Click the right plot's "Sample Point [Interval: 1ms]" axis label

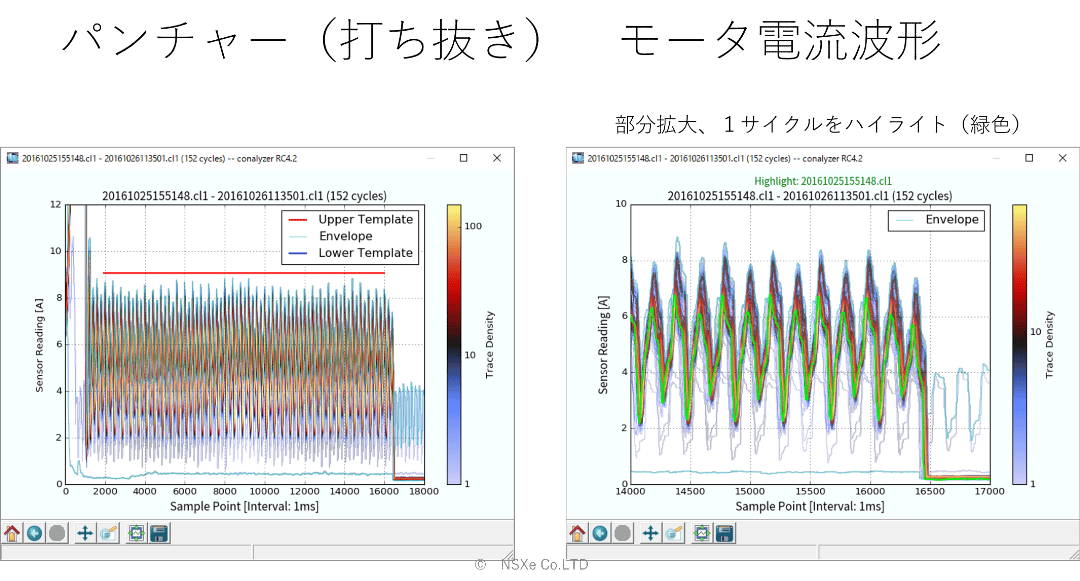coord(810,507)
